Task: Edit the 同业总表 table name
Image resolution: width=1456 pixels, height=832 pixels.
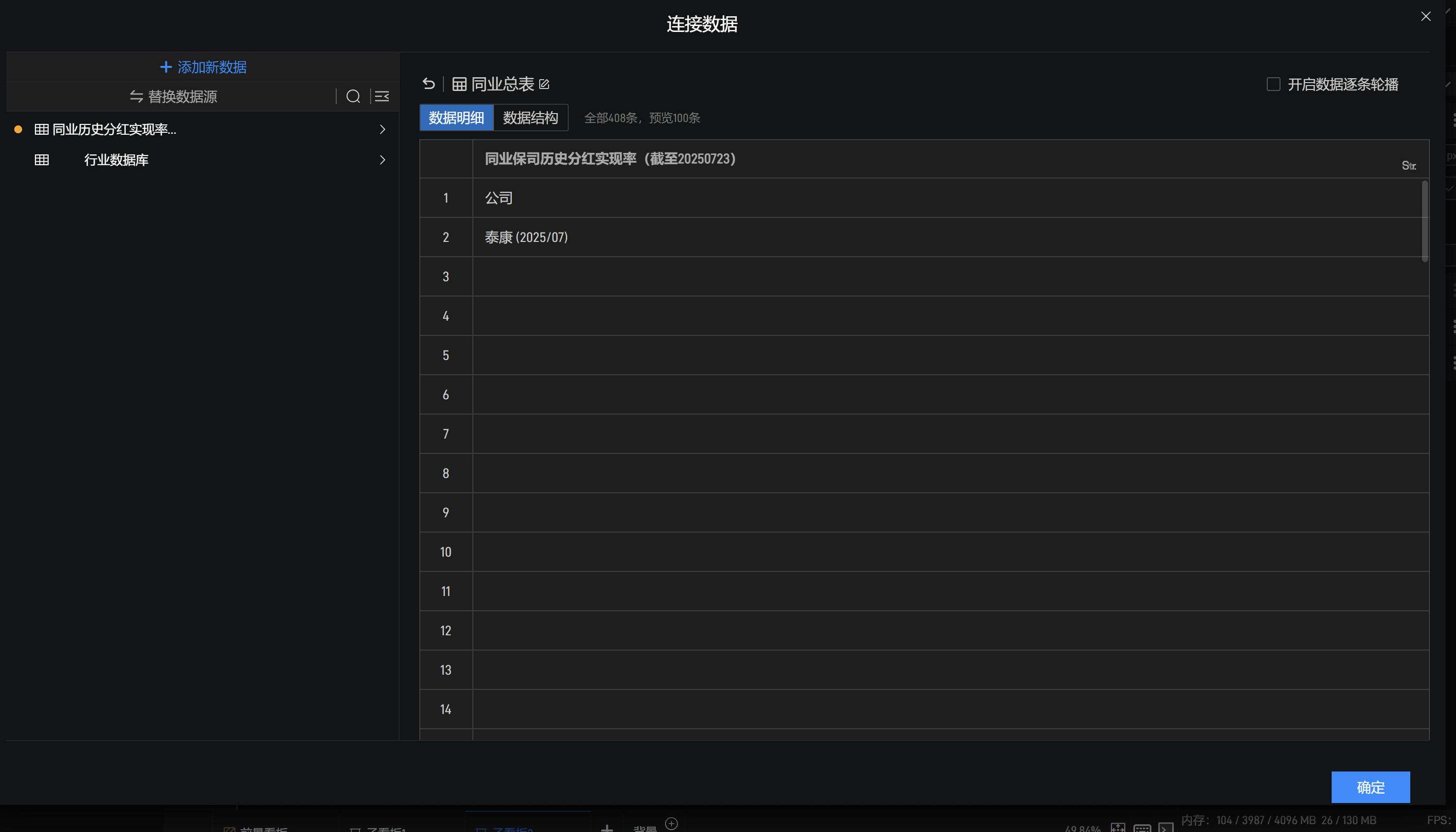Action: (544, 85)
